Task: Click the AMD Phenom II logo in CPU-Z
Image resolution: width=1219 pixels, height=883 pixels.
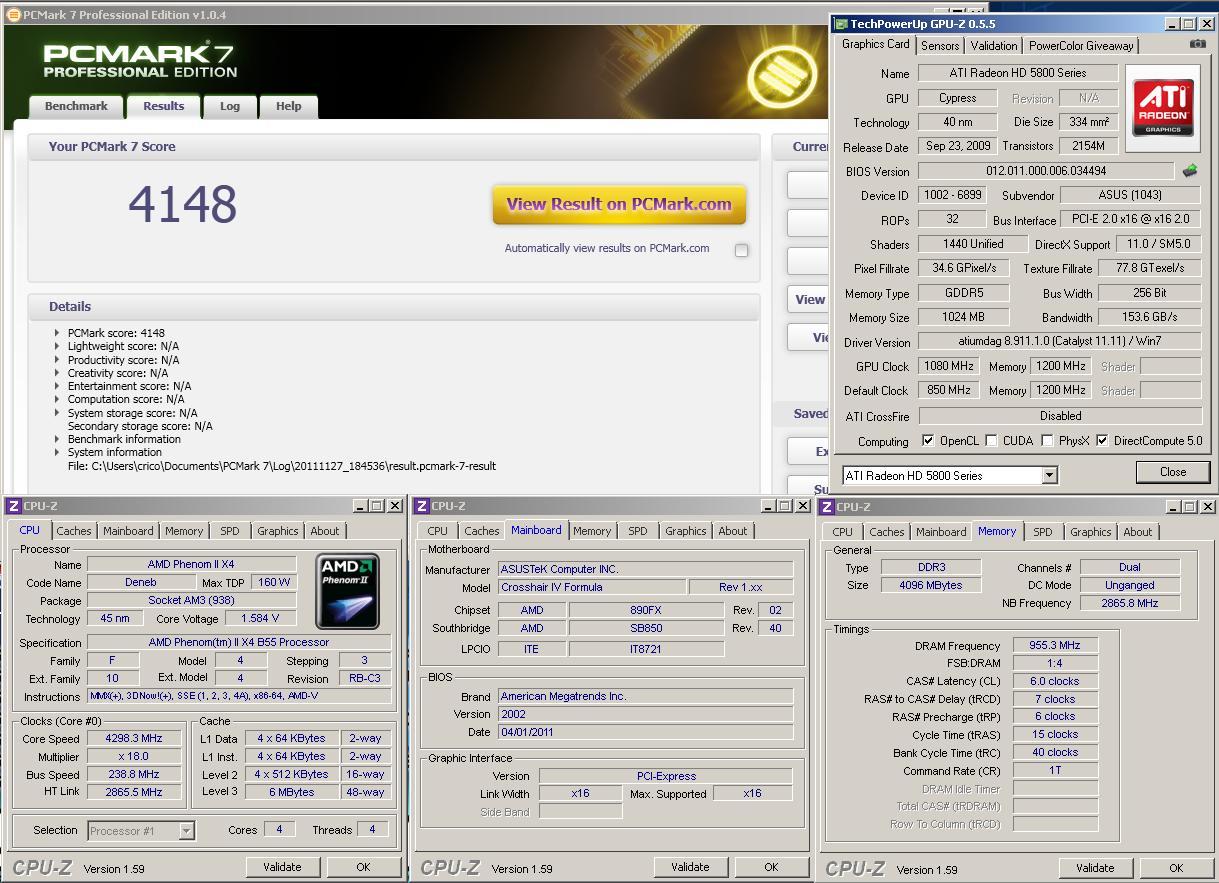Action: click(x=348, y=590)
